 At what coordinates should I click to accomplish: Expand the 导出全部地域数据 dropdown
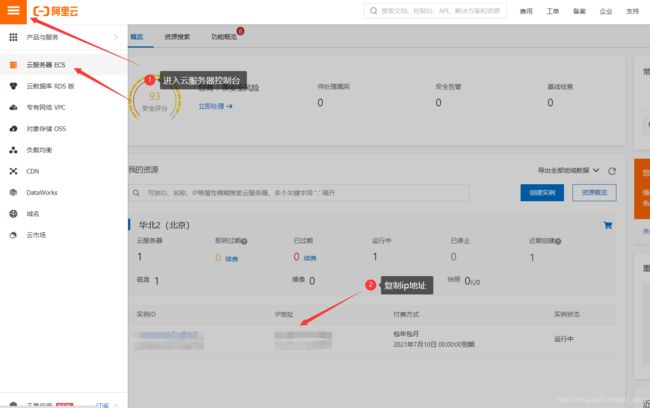pyautogui.click(x=568, y=170)
